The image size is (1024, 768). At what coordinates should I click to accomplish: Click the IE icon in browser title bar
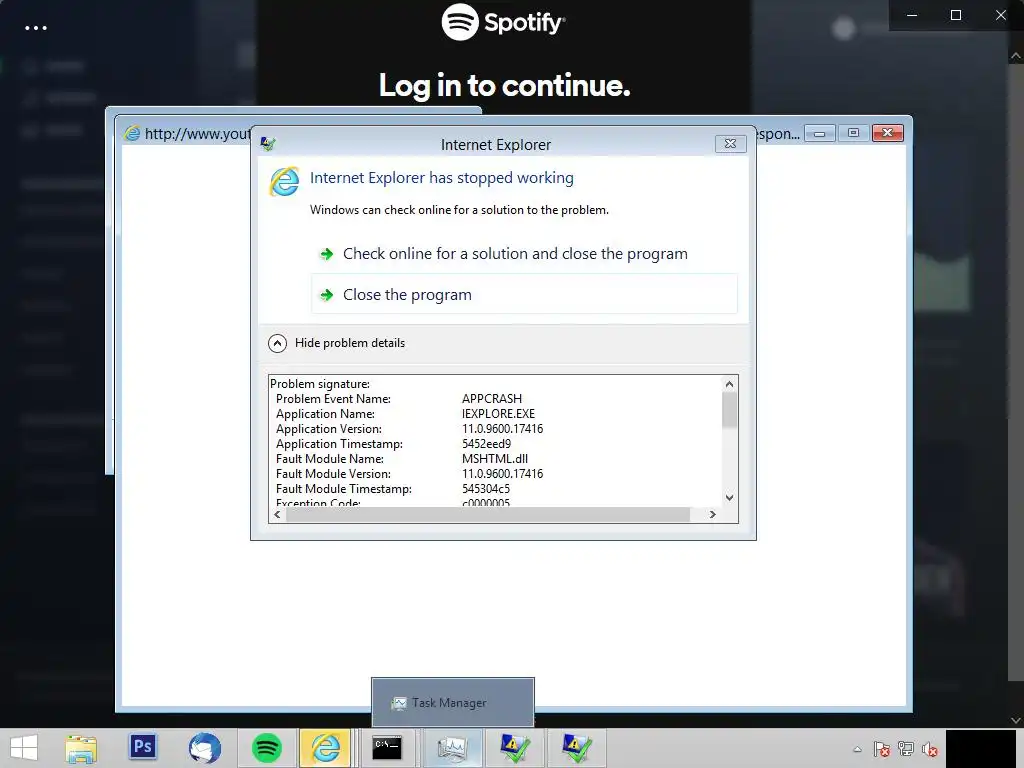132,133
